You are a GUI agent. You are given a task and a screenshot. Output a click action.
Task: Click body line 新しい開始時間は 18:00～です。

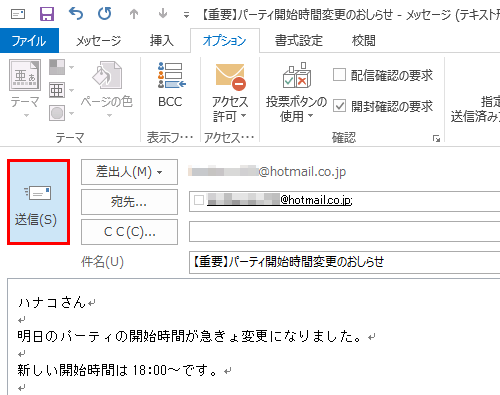(118, 370)
